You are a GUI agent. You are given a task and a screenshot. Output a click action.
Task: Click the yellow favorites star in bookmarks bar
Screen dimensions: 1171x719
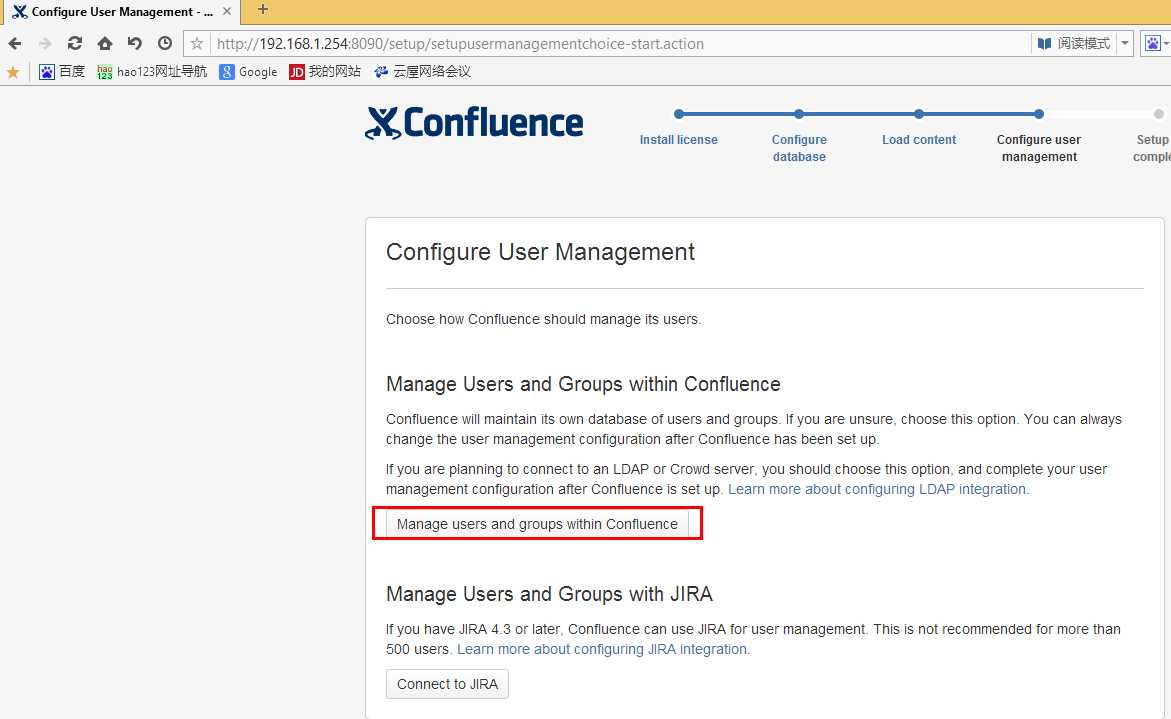[x=13, y=72]
